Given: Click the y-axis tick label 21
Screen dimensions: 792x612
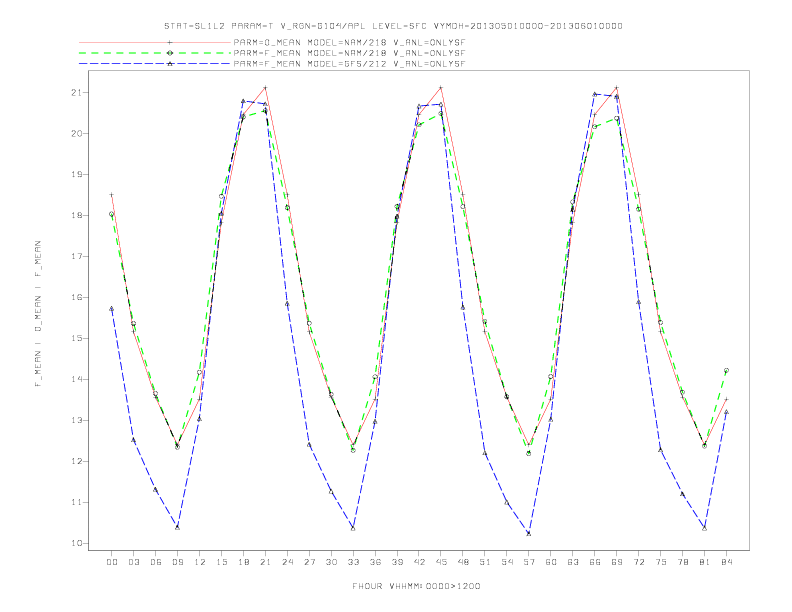Looking at the screenshot, I should coord(76,92).
